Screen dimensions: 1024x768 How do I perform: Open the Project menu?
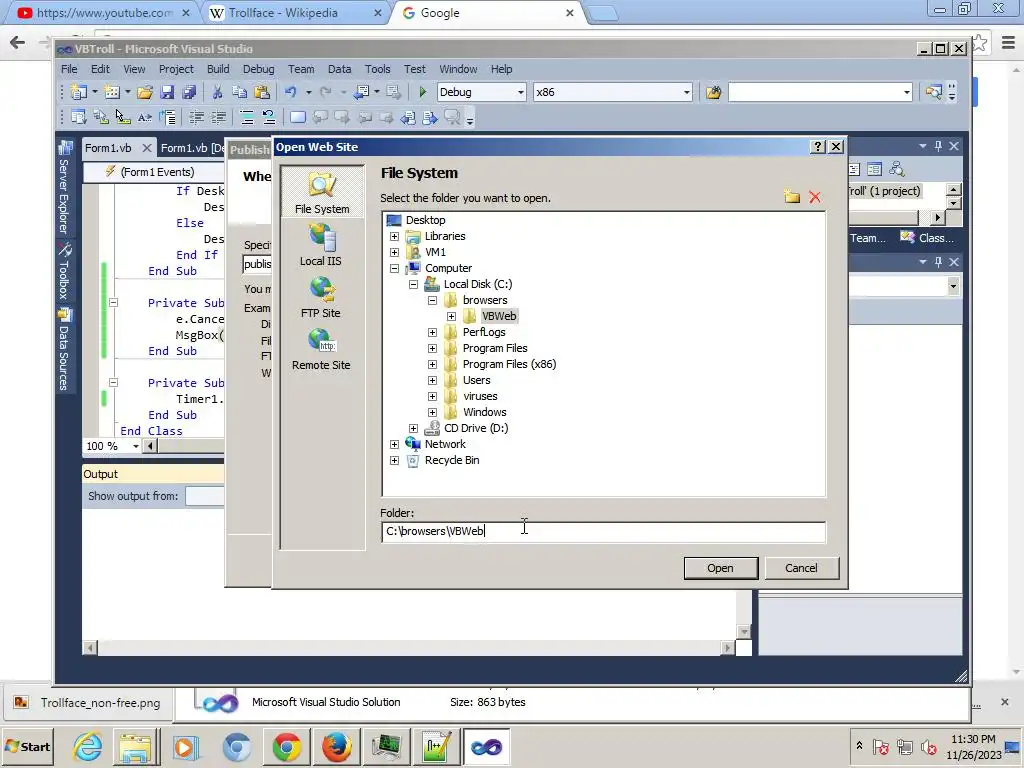pyautogui.click(x=176, y=69)
